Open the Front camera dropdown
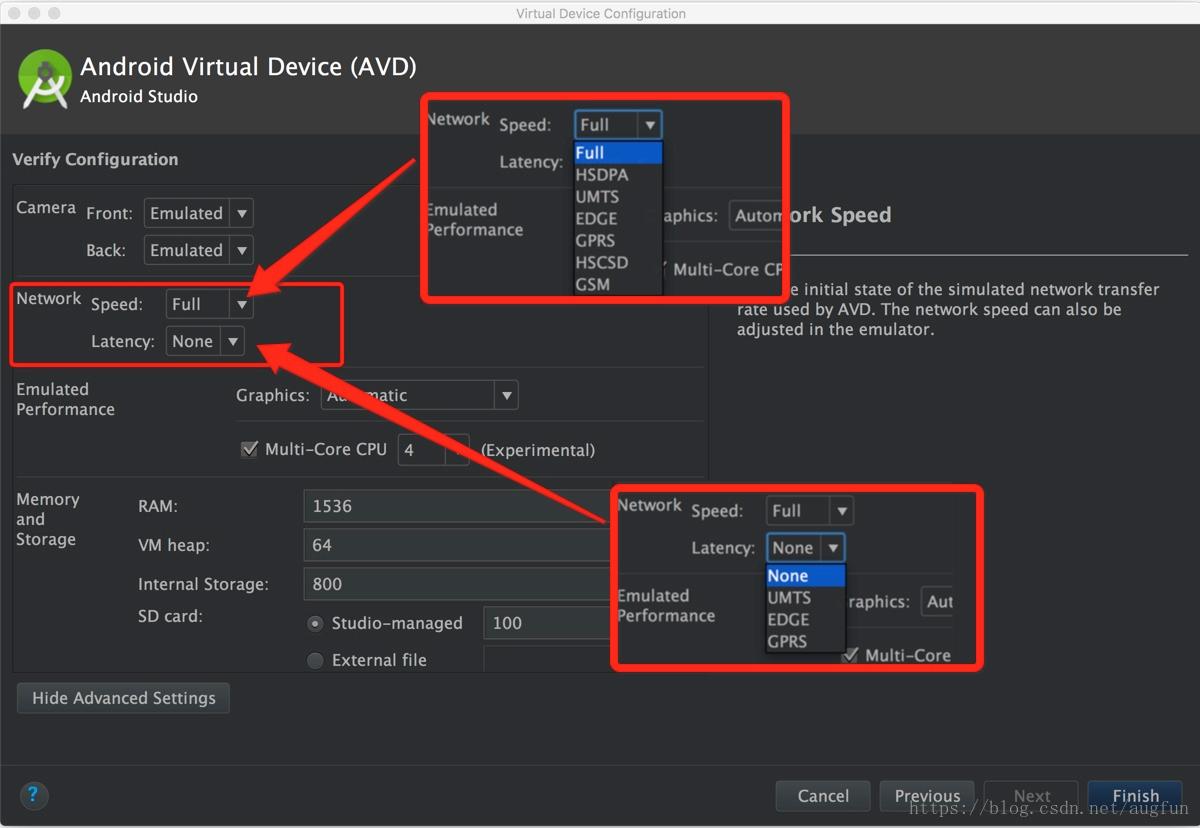Viewport: 1200px width, 828px height. 198,213
